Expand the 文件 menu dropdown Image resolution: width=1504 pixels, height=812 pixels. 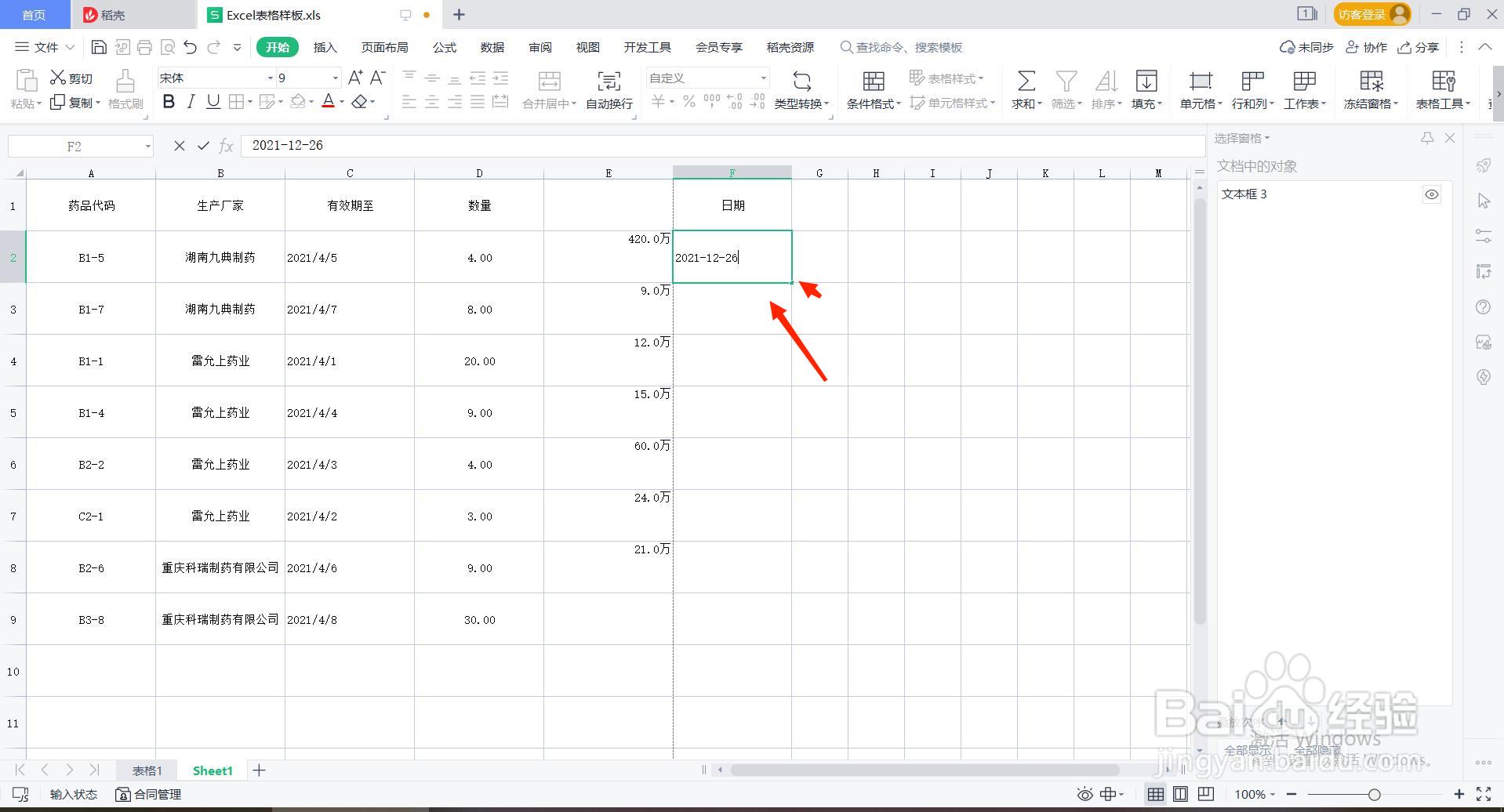[x=70, y=48]
